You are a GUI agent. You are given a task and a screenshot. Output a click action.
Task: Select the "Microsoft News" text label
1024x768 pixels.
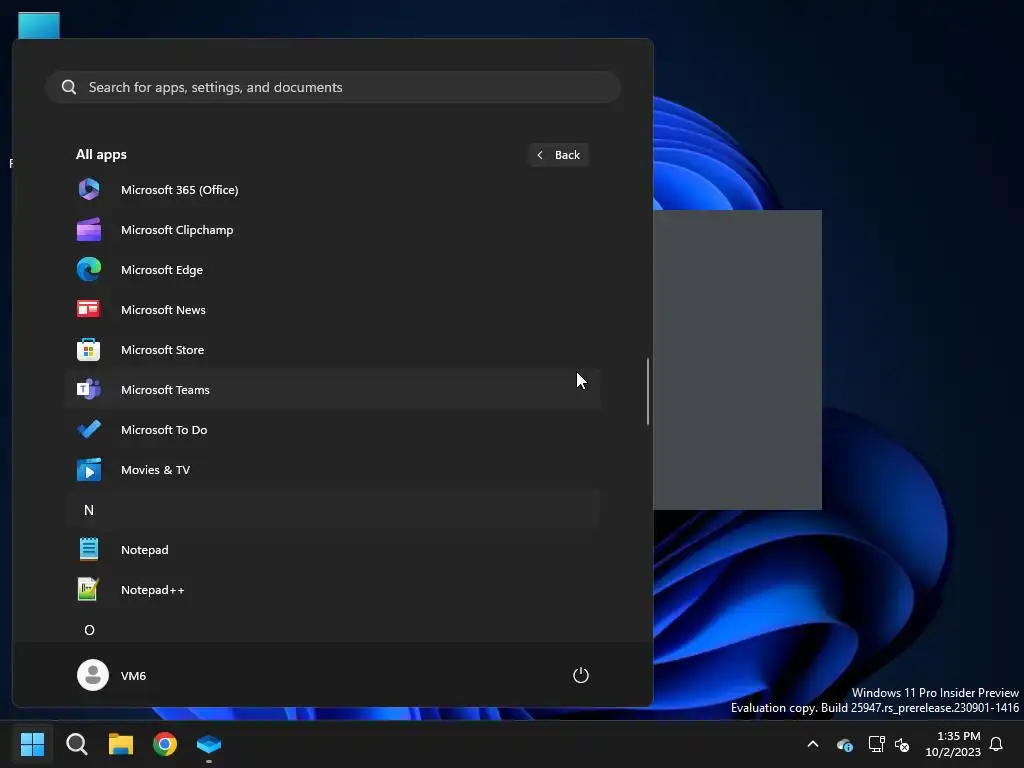pos(163,310)
